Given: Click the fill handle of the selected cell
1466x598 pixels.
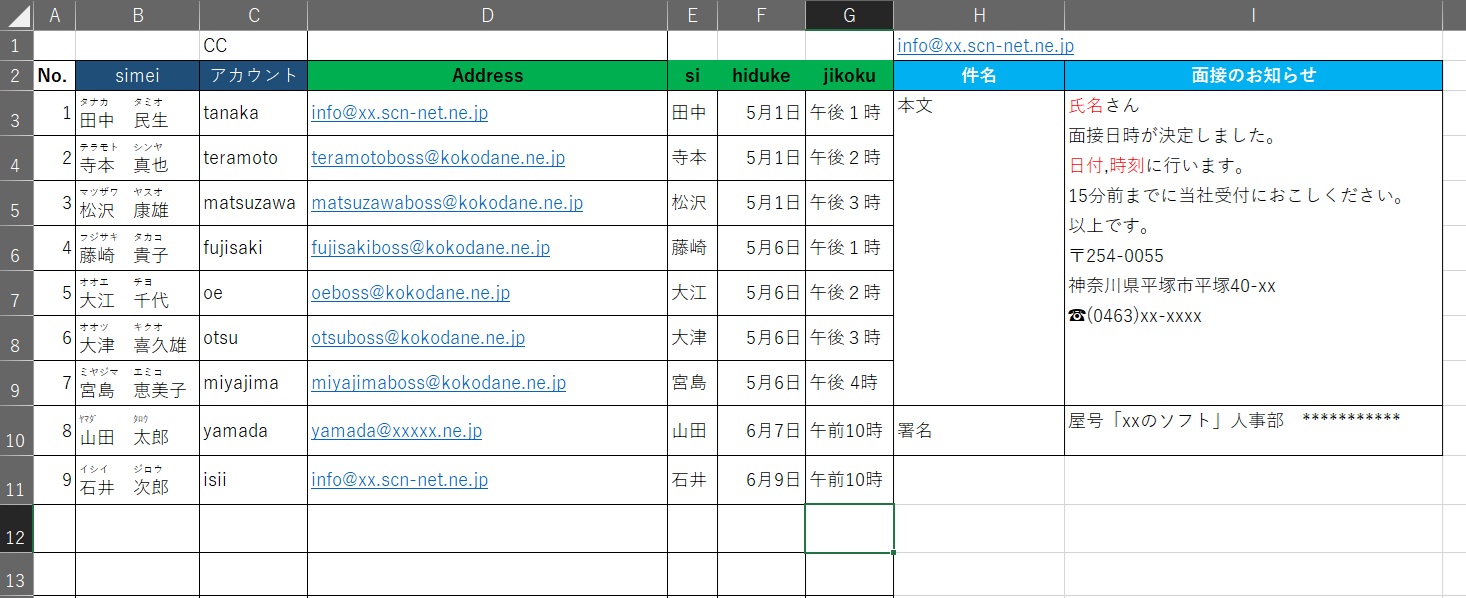Looking at the screenshot, I should (x=893, y=552).
